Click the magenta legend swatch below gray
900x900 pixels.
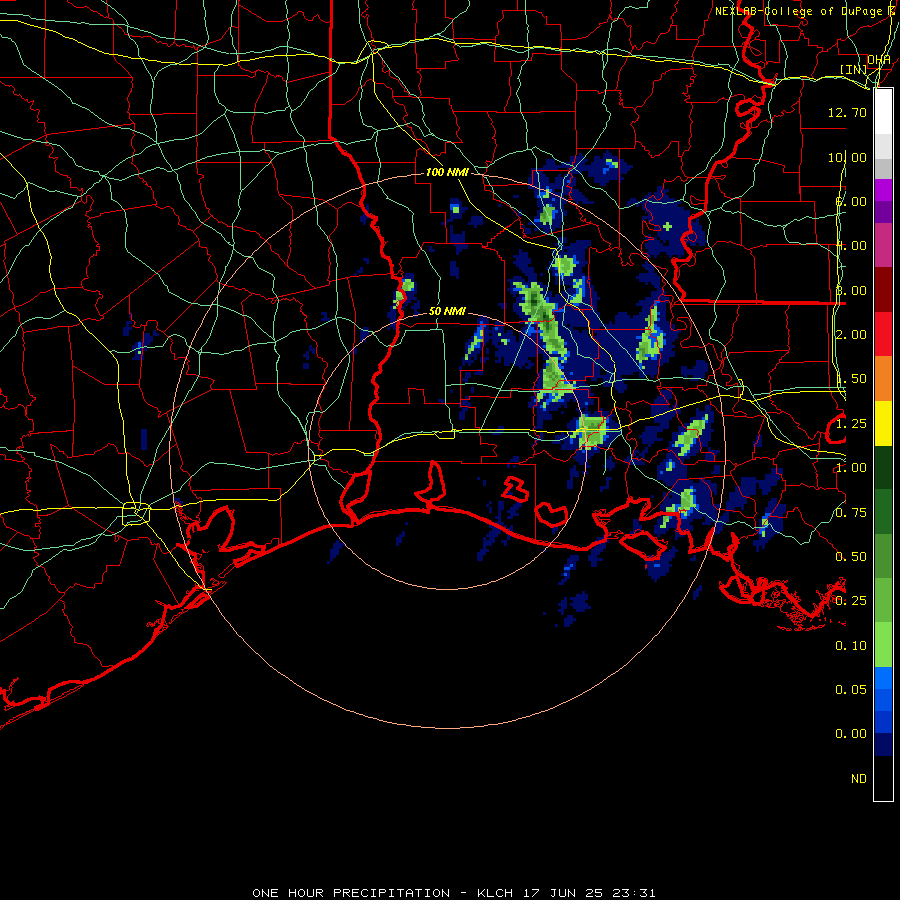point(883,190)
